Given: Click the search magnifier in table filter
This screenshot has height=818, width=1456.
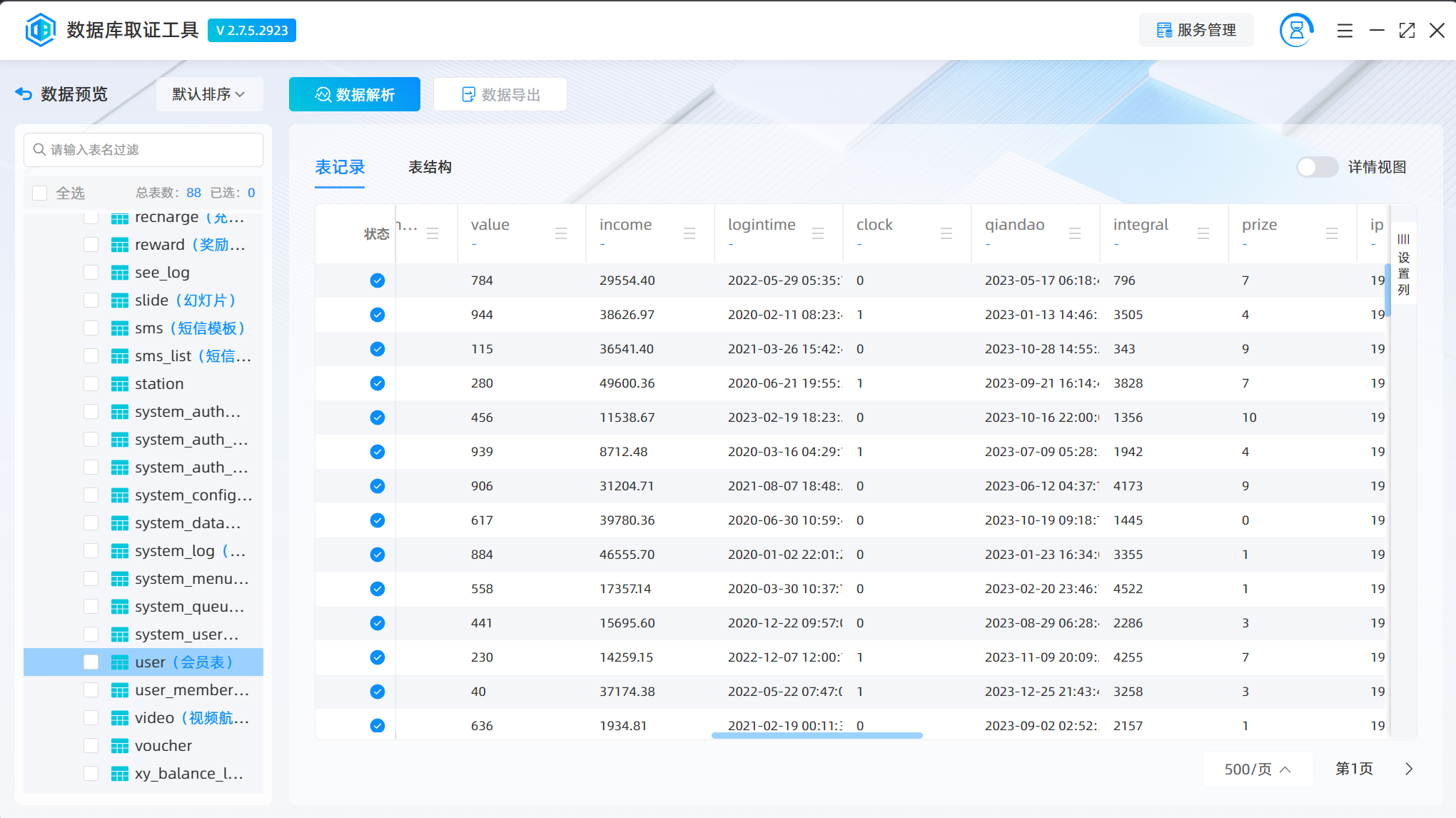Looking at the screenshot, I should pyautogui.click(x=40, y=149).
